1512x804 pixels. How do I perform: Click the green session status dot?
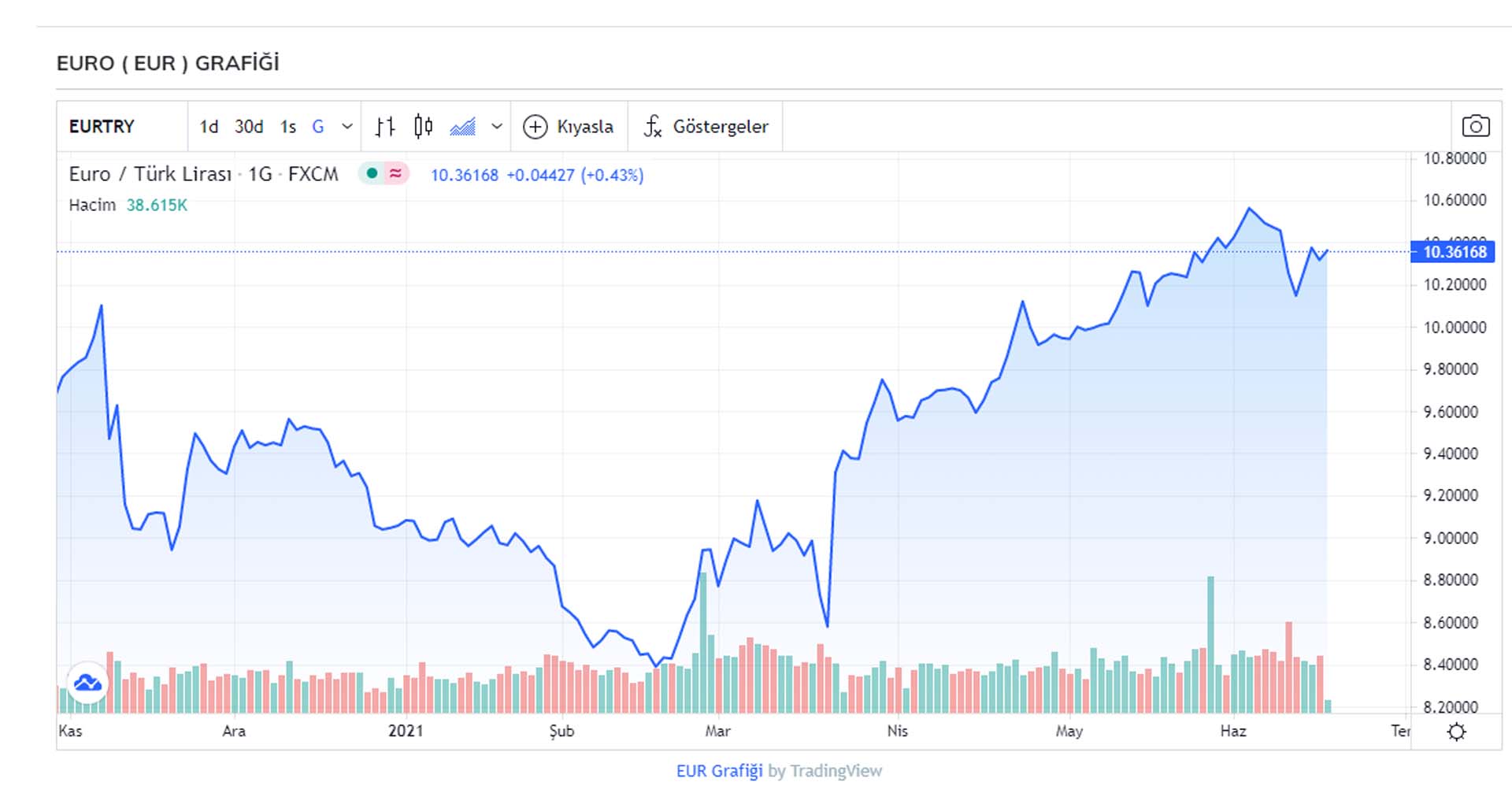[372, 174]
